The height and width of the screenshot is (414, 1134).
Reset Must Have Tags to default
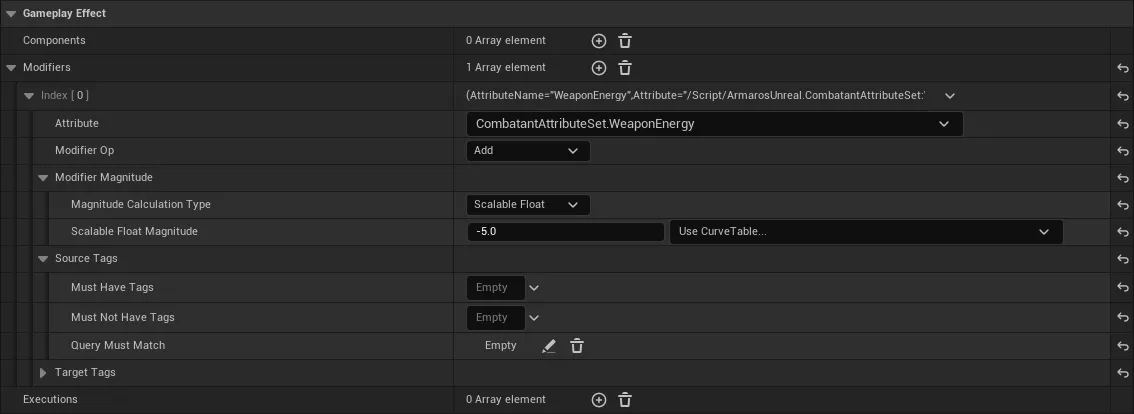(1122, 288)
